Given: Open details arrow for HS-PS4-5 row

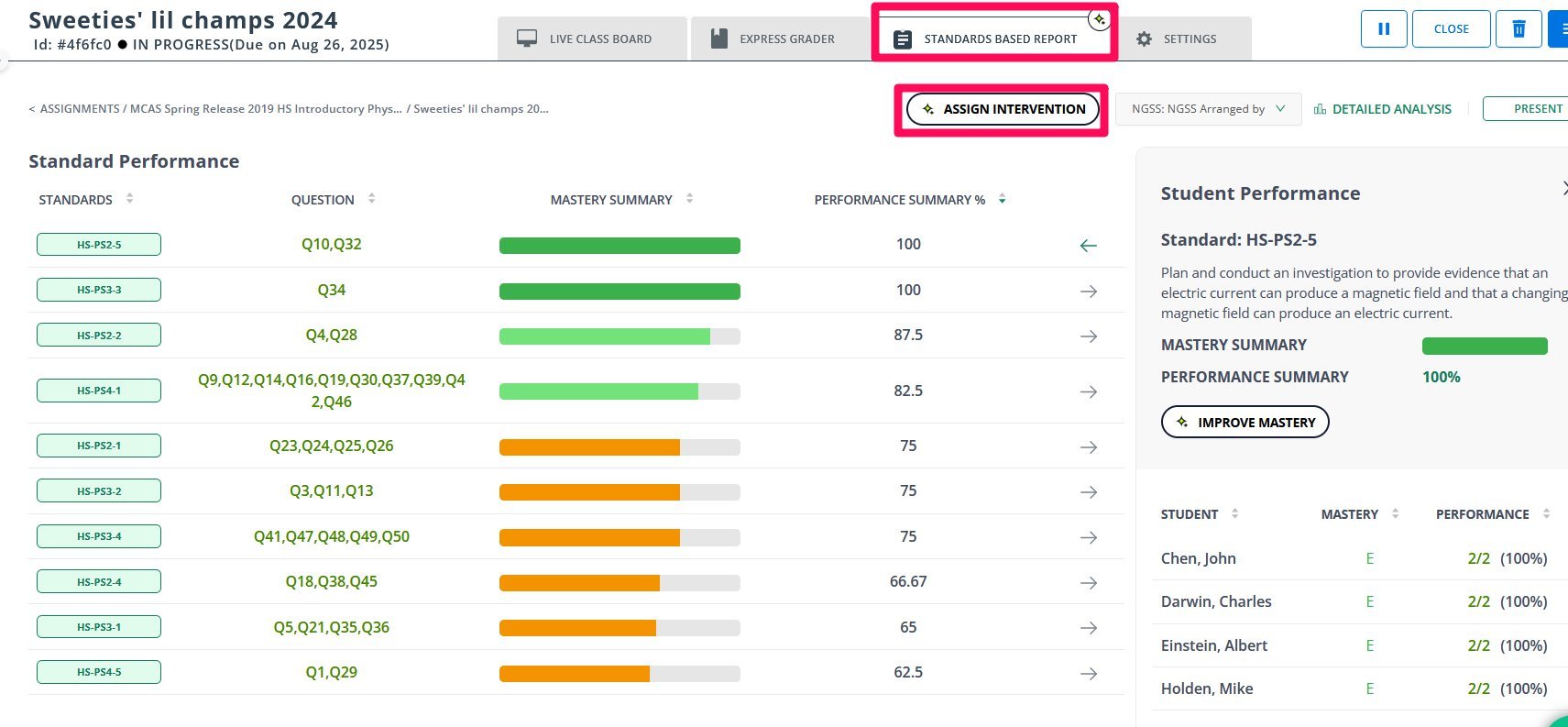Looking at the screenshot, I should coord(1088,674).
